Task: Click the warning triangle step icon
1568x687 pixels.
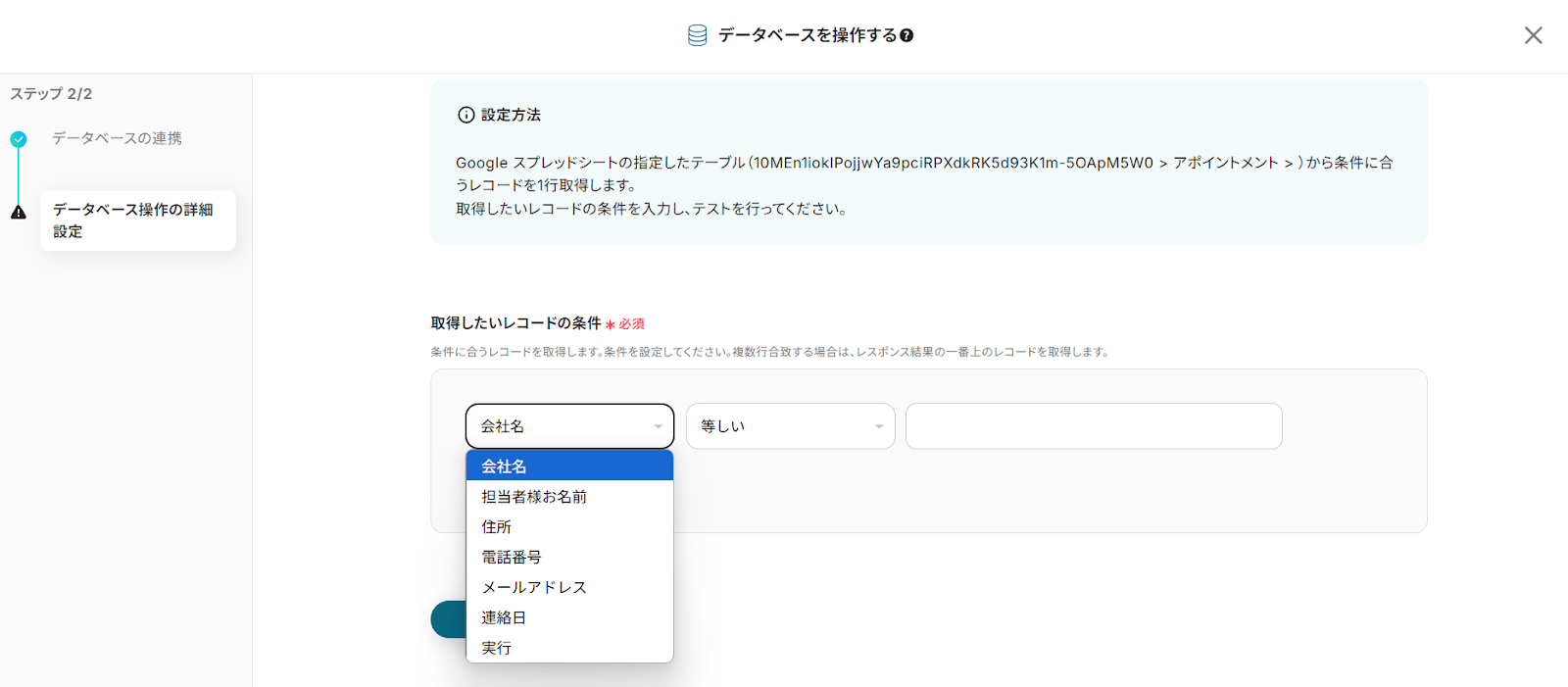Action: (19, 213)
